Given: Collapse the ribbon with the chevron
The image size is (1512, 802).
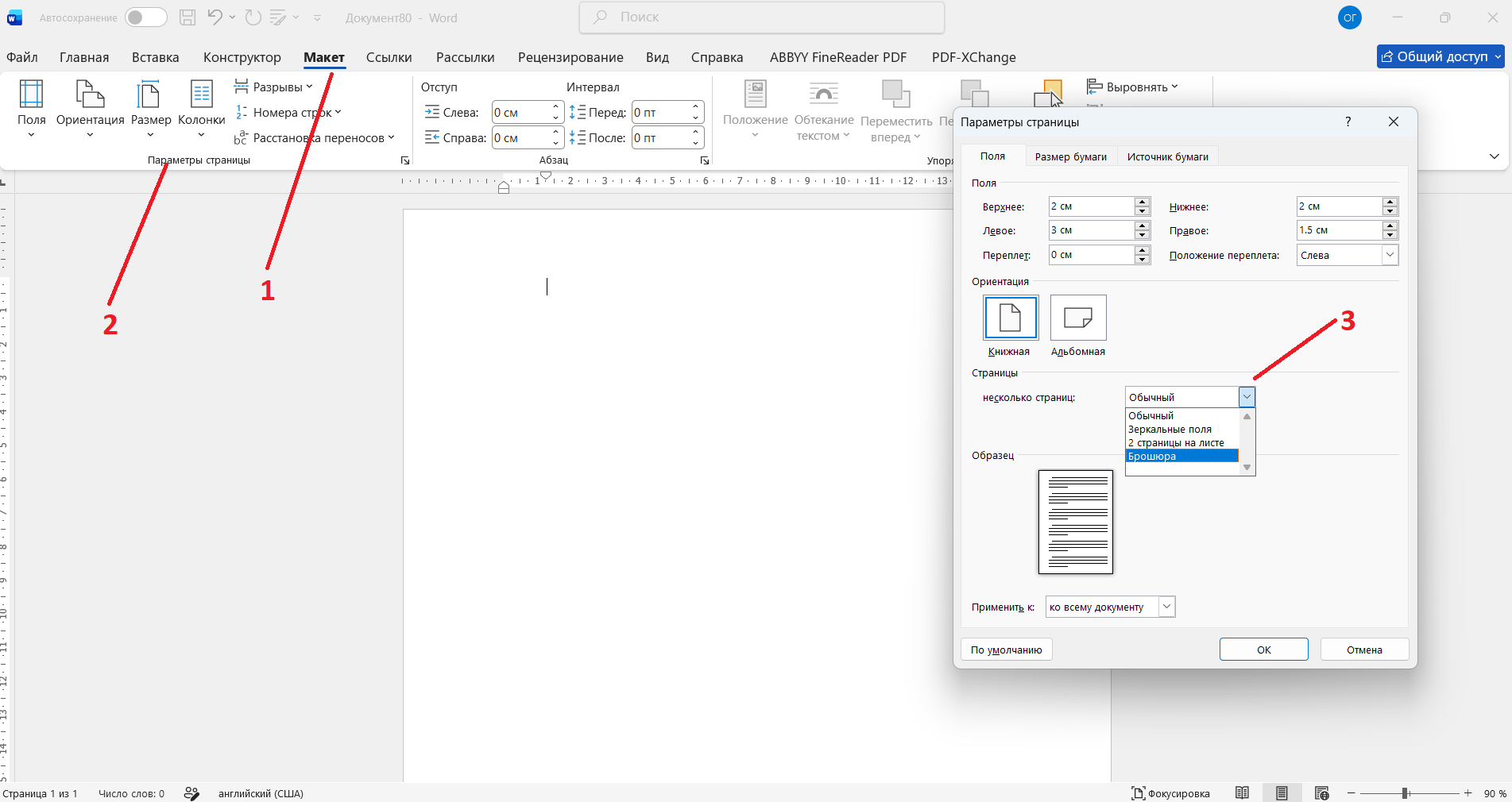Looking at the screenshot, I should point(1495,156).
